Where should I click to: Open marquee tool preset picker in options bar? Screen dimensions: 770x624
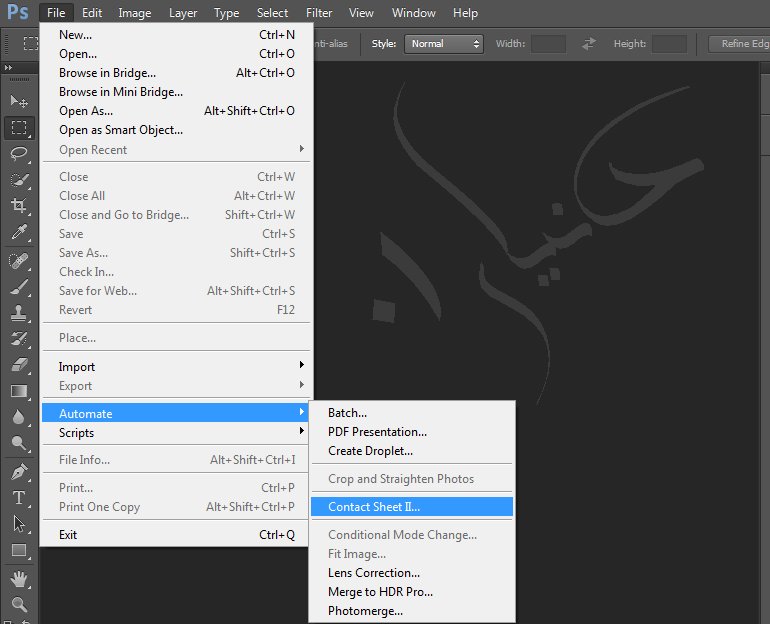coord(31,44)
